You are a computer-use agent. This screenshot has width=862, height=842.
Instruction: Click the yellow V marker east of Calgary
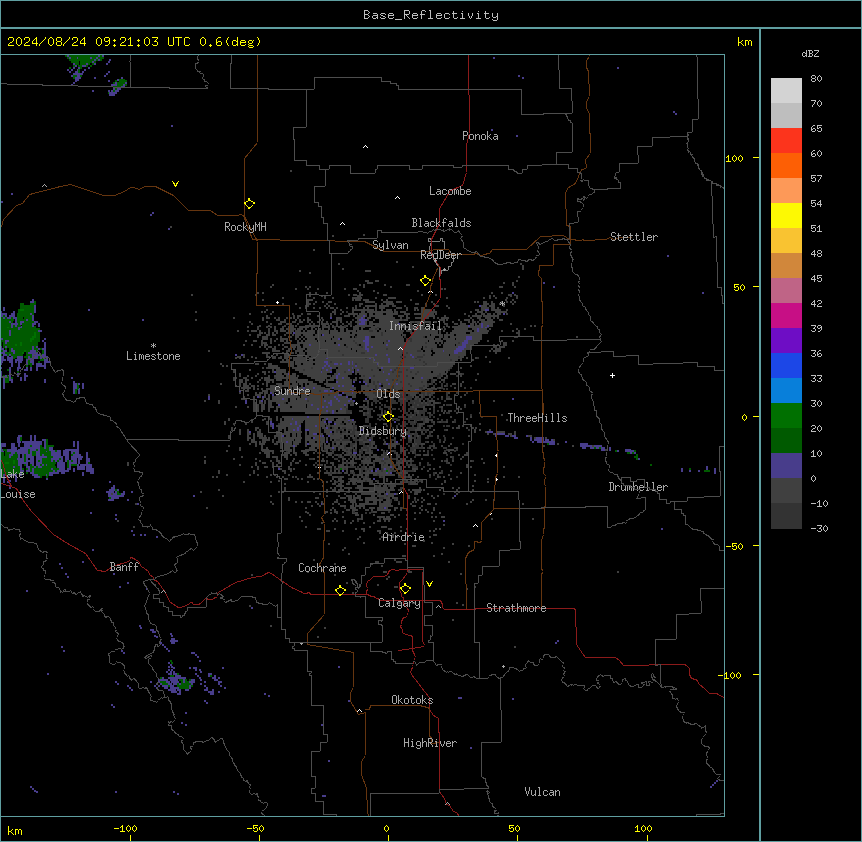(x=429, y=584)
